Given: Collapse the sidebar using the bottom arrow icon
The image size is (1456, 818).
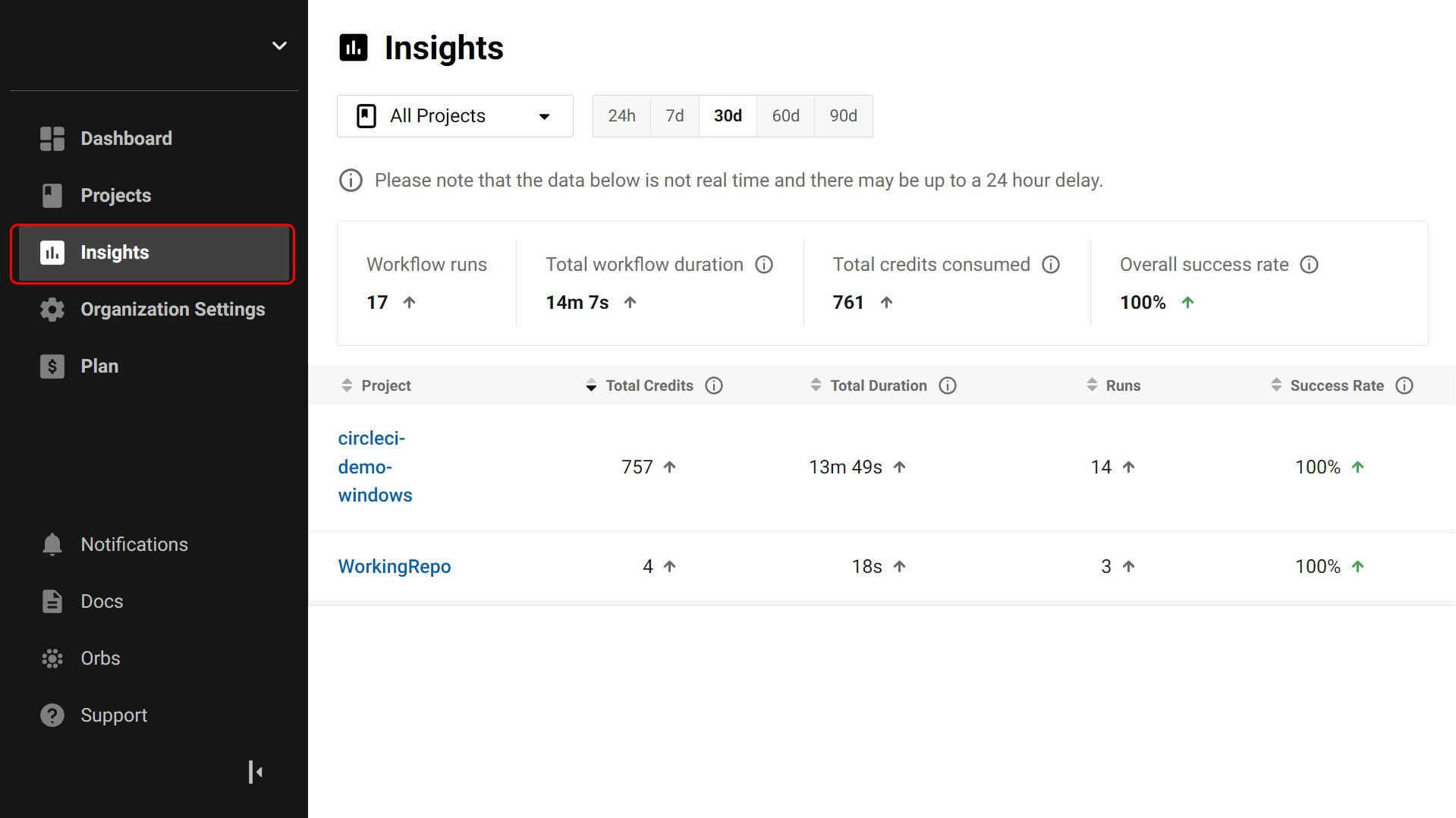Looking at the screenshot, I should click(256, 772).
